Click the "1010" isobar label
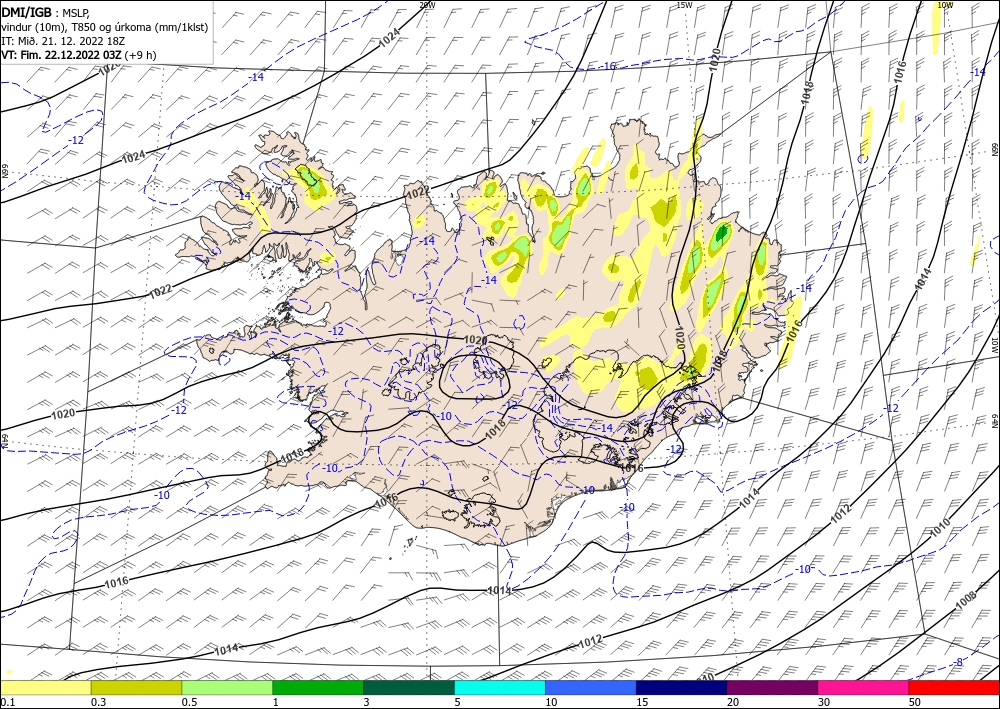1000x709 pixels. [939, 528]
